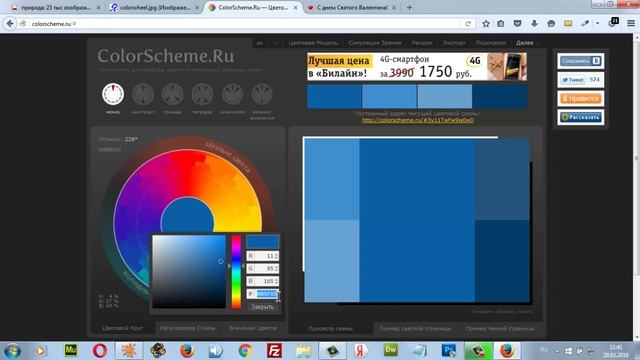
Task: Go back with browser back arrow
Action: (x=10, y=24)
